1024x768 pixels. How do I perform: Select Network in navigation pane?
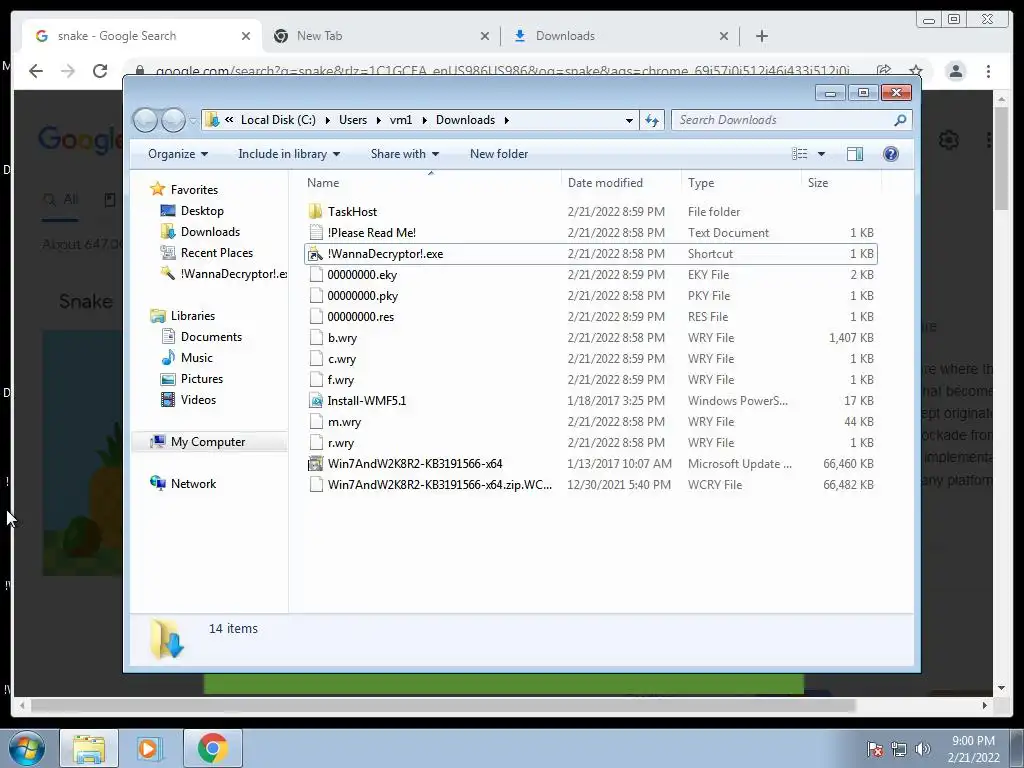click(x=193, y=484)
